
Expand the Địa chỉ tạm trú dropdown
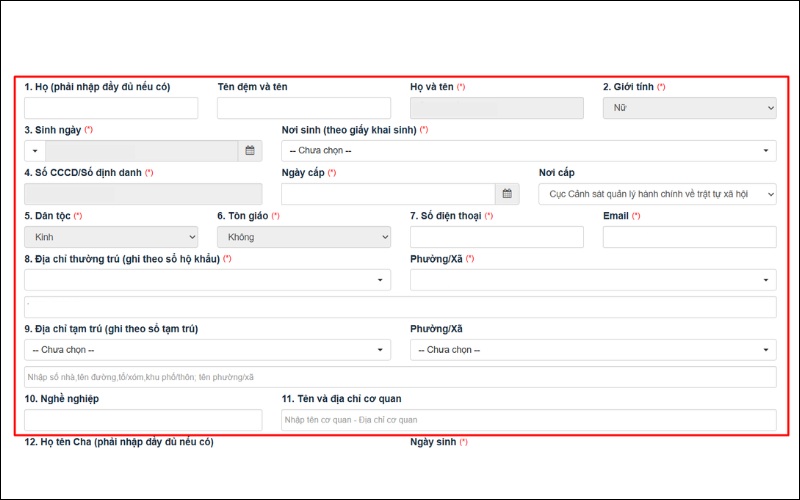pyautogui.click(x=207, y=350)
